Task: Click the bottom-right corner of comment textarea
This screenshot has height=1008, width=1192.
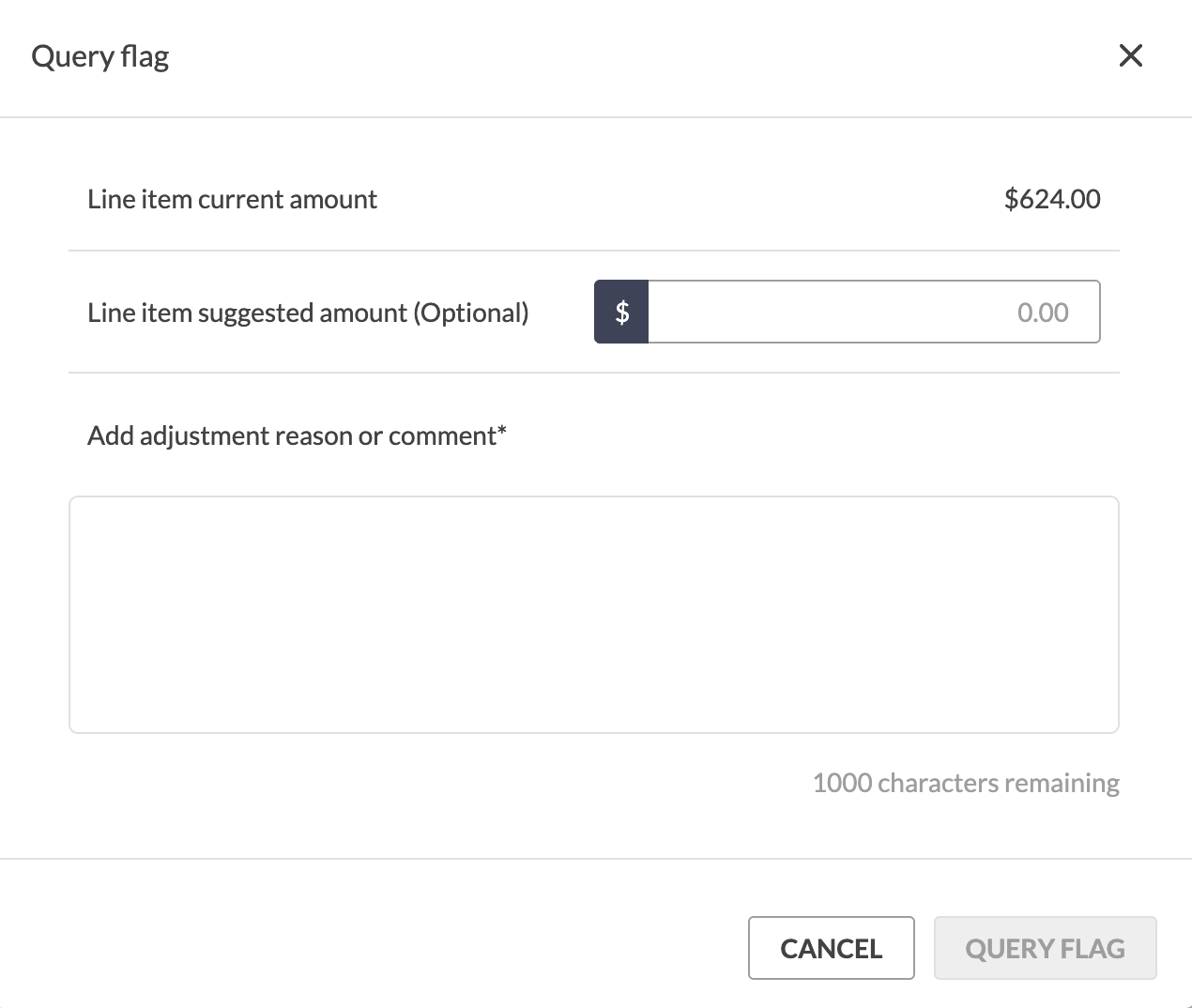Action: pos(1114,728)
